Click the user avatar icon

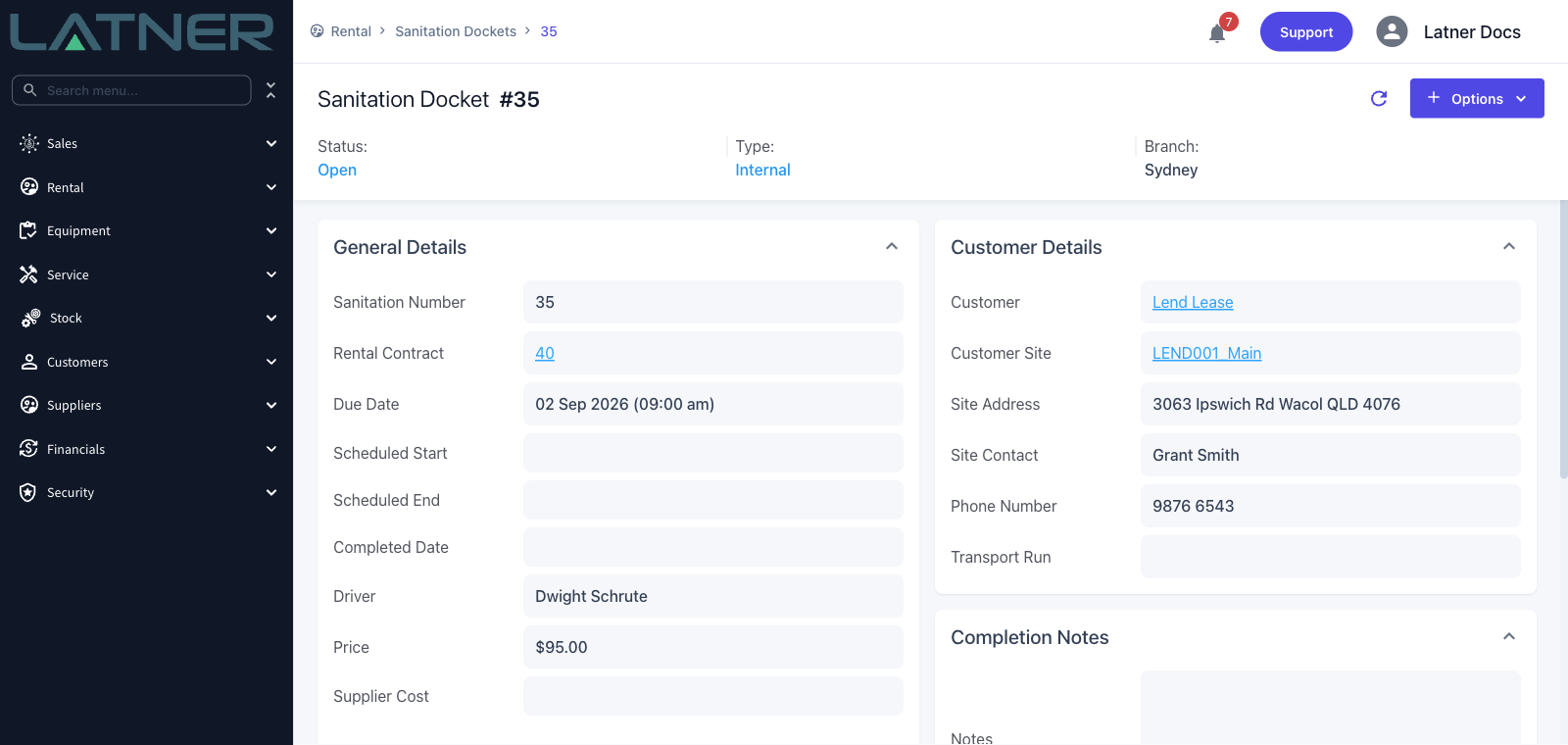pos(1392,31)
